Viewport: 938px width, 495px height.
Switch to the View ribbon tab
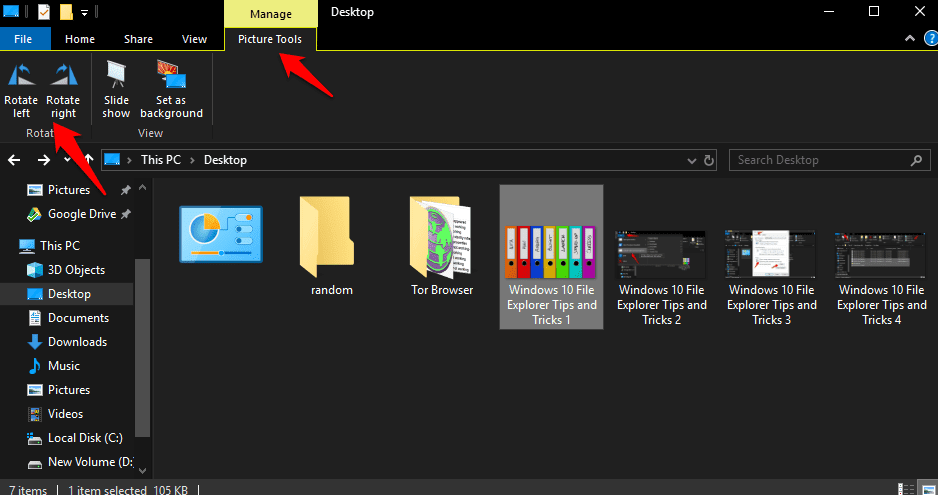point(194,39)
